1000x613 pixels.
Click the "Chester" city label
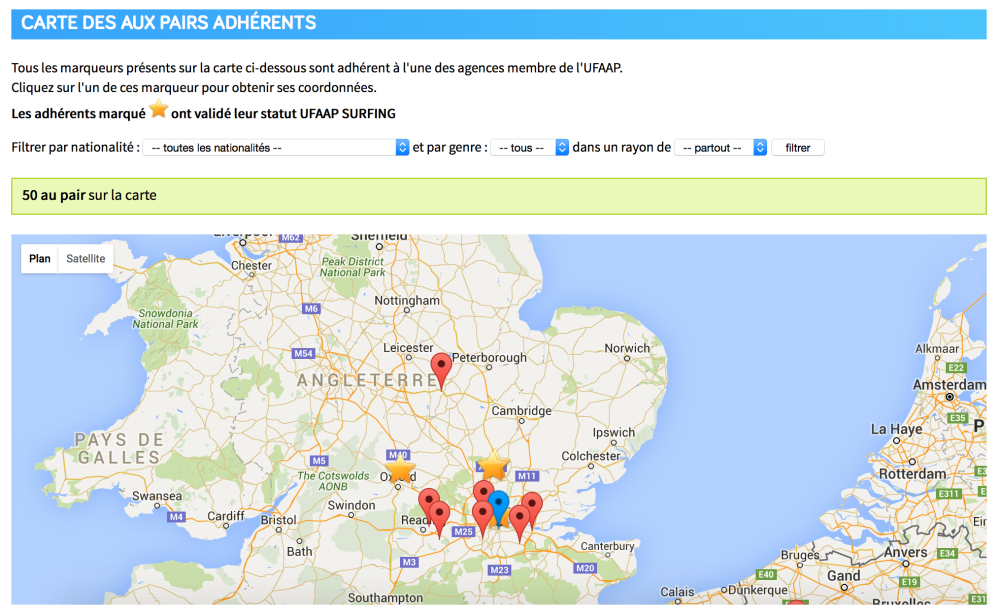(251, 265)
